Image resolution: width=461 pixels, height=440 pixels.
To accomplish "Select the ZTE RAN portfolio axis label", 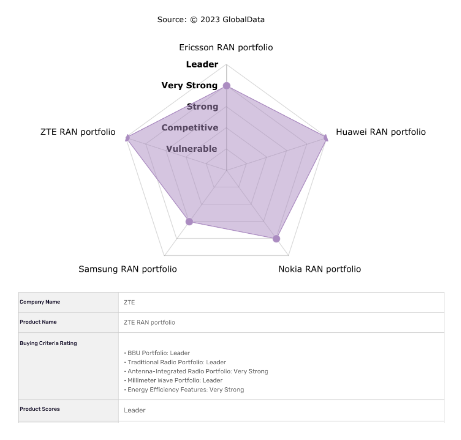I will coord(78,132).
